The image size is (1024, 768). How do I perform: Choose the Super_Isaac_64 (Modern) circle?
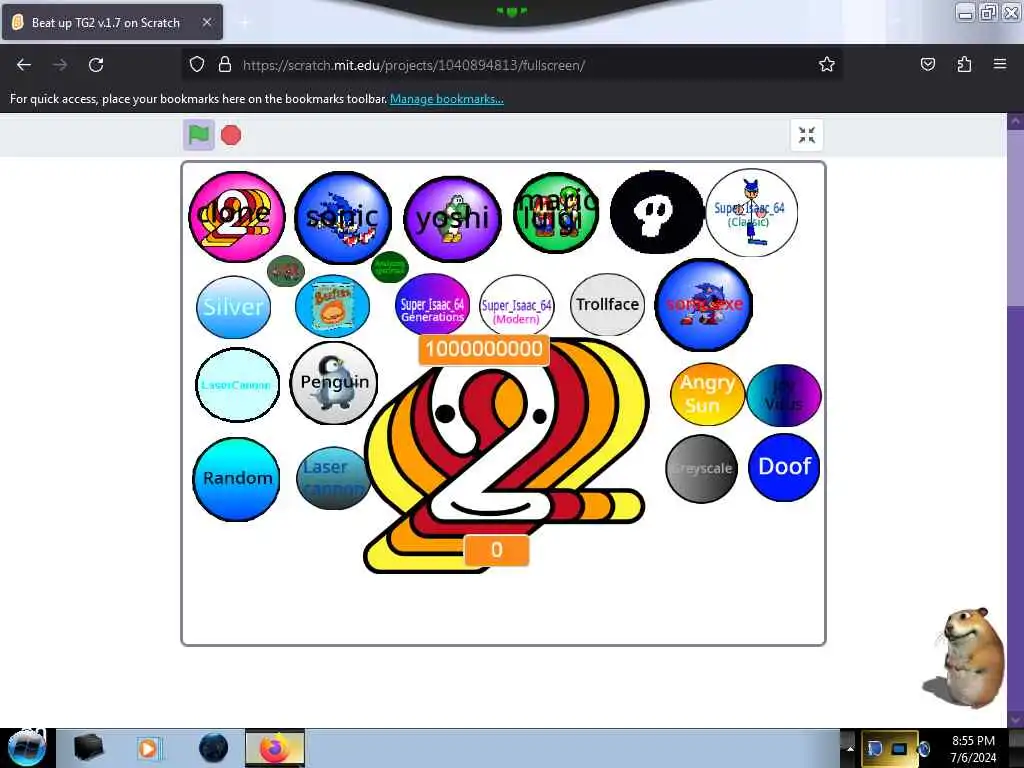coord(517,306)
